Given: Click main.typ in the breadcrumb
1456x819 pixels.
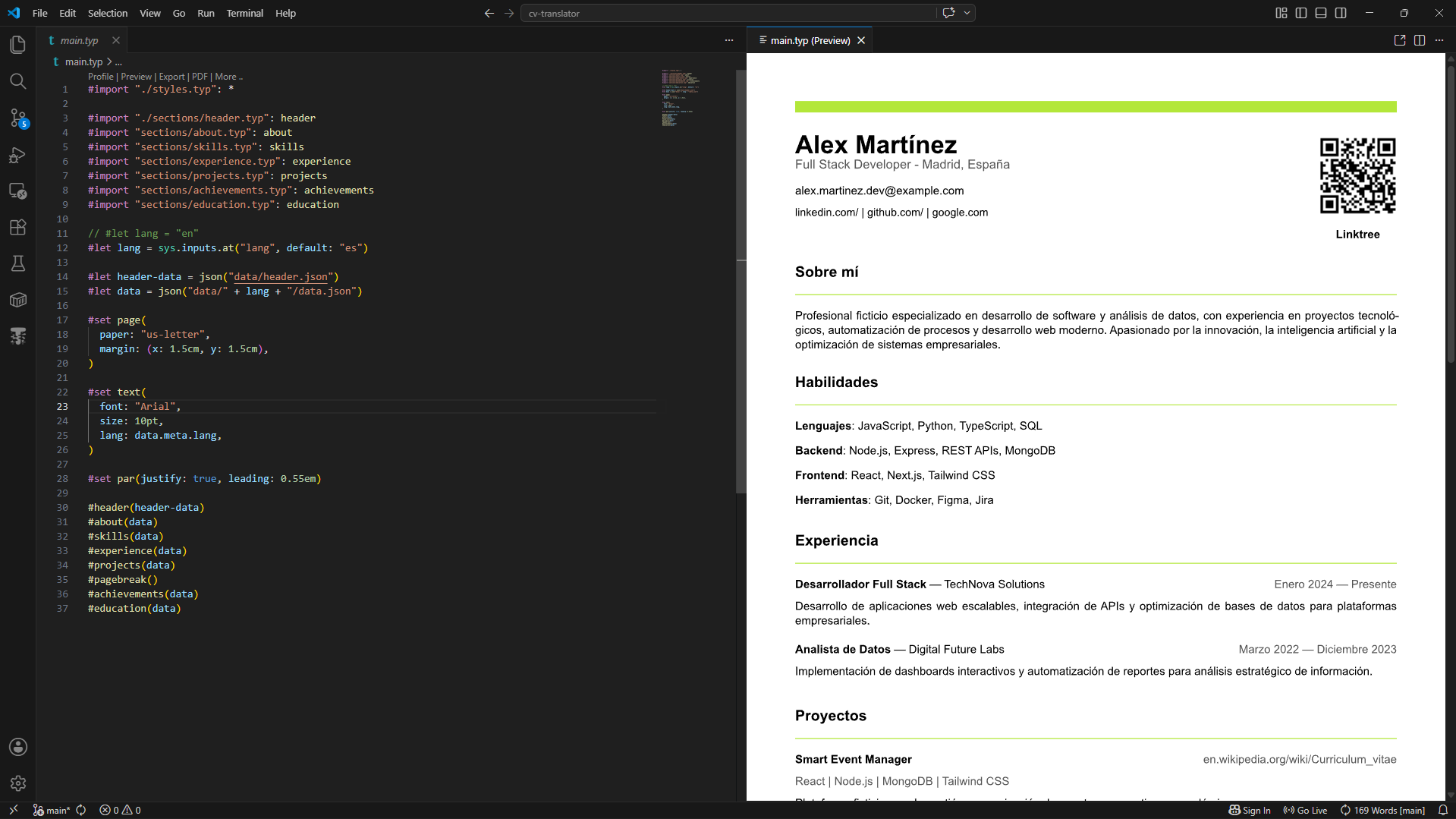Looking at the screenshot, I should 83,61.
